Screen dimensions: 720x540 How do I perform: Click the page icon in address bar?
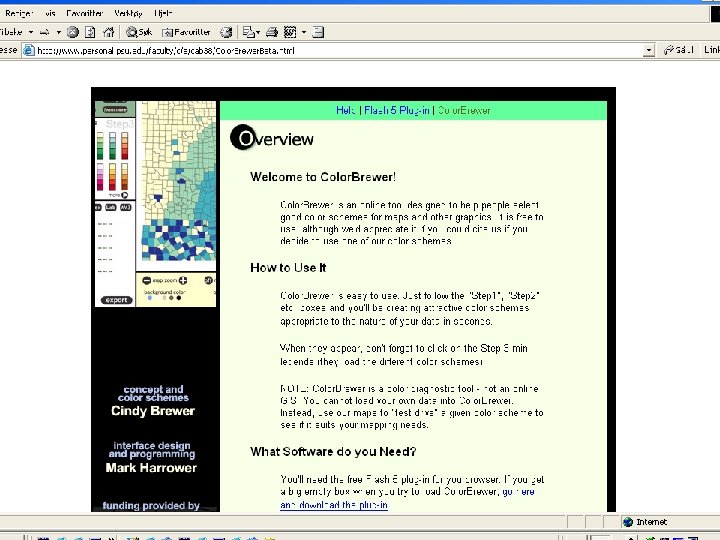click(x=29, y=51)
